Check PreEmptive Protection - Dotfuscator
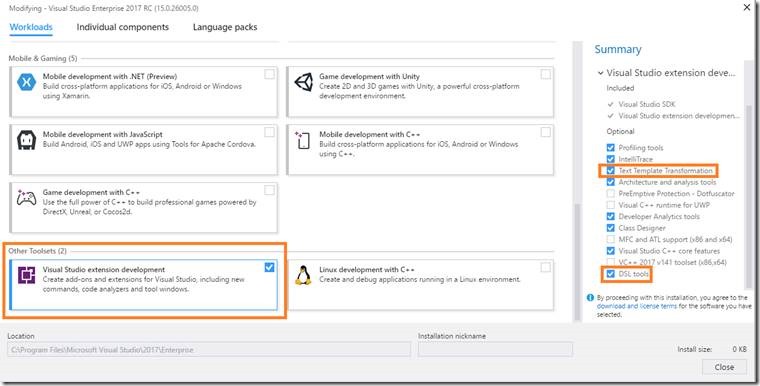760x386 pixels. click(x=611, y=193)
